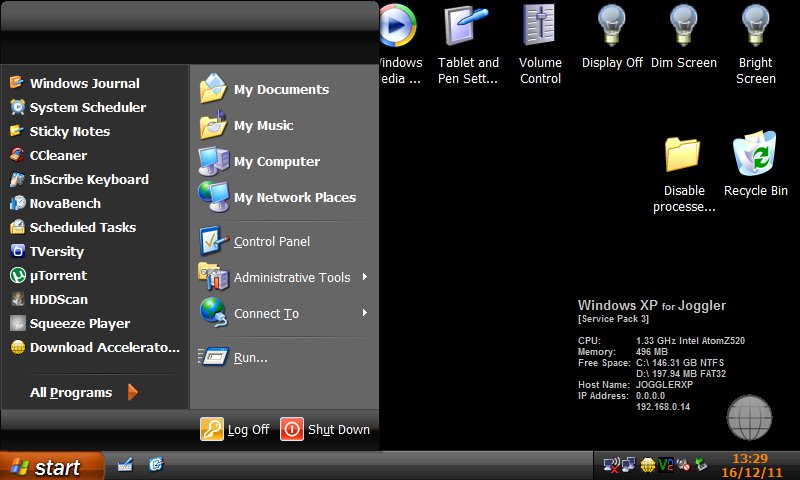The height and width of the screenshot is (480, 800).
Task: Launch Download Accelerator from the Start menu
Action: pos(94,347)
